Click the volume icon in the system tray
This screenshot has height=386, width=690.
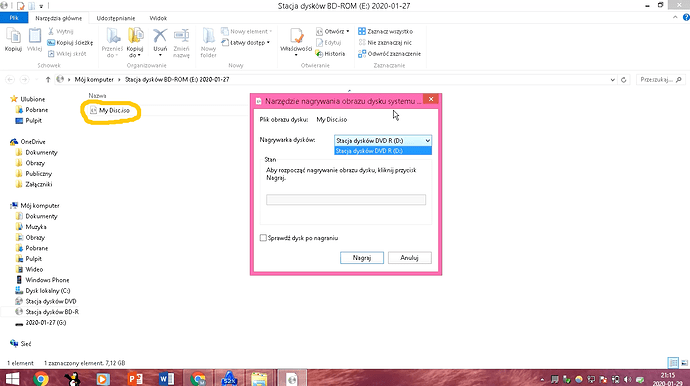click(x=628, y=379)
